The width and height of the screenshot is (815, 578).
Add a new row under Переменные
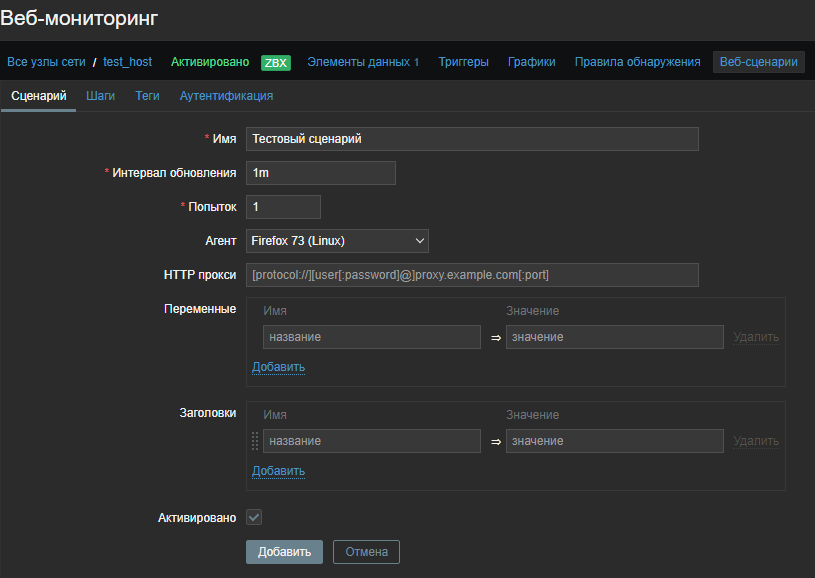278,367
